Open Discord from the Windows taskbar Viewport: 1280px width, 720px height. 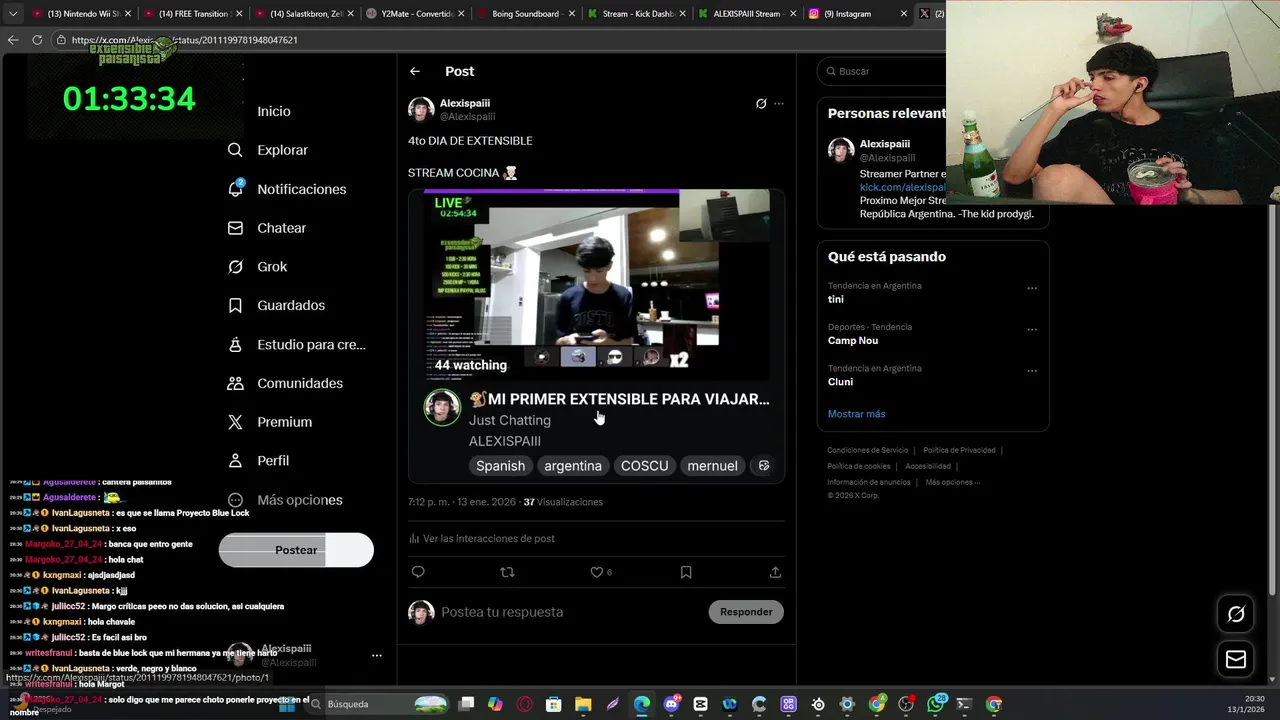[x=671, y=704]
